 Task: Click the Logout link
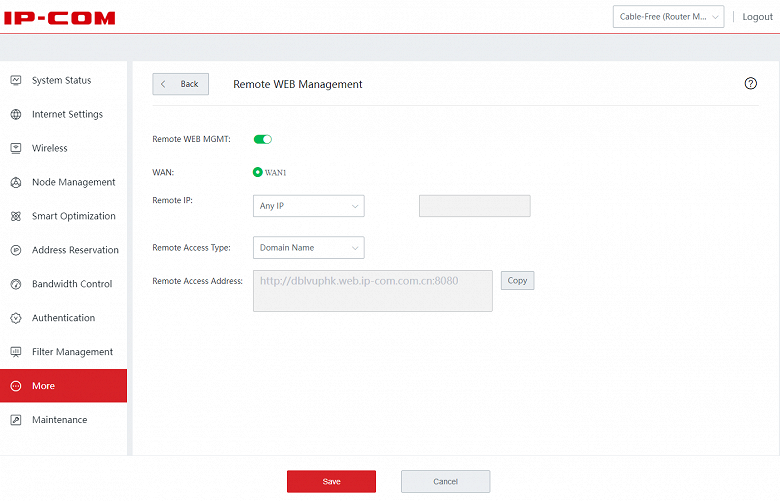[757, 17]
